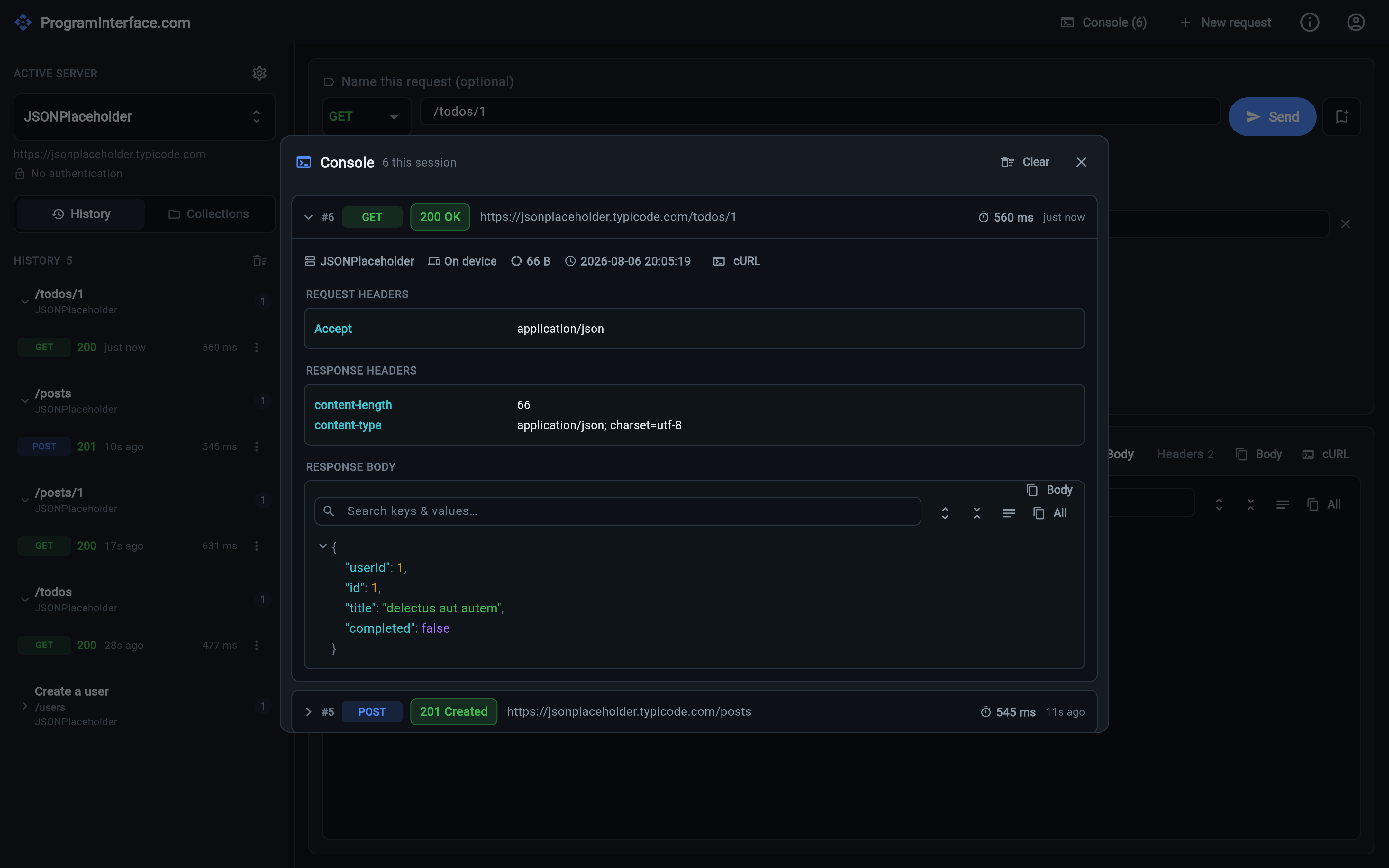Click the 560 ms duration of #6

[1006, 218]
